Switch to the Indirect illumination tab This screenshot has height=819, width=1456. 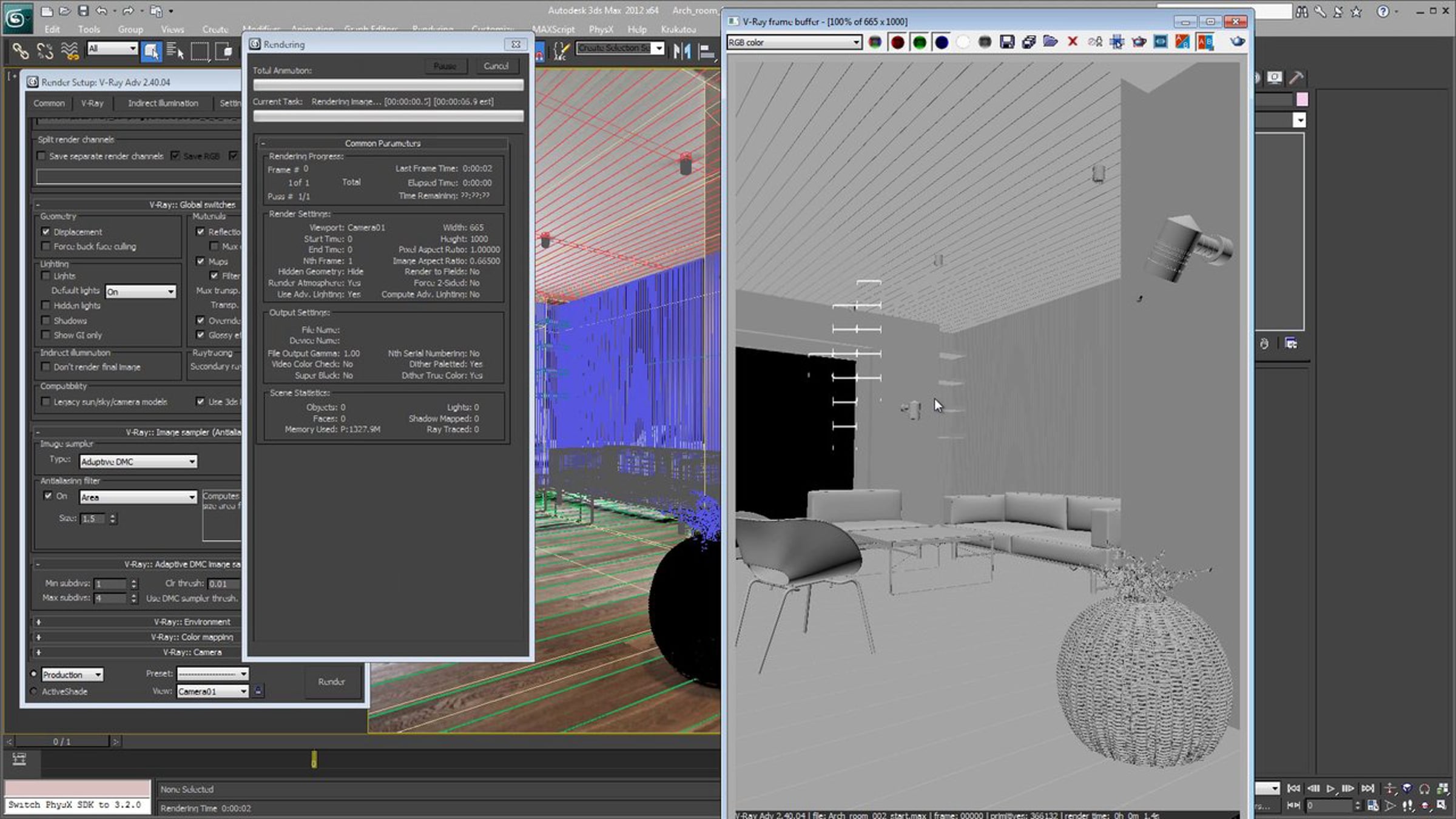(163, 103)
